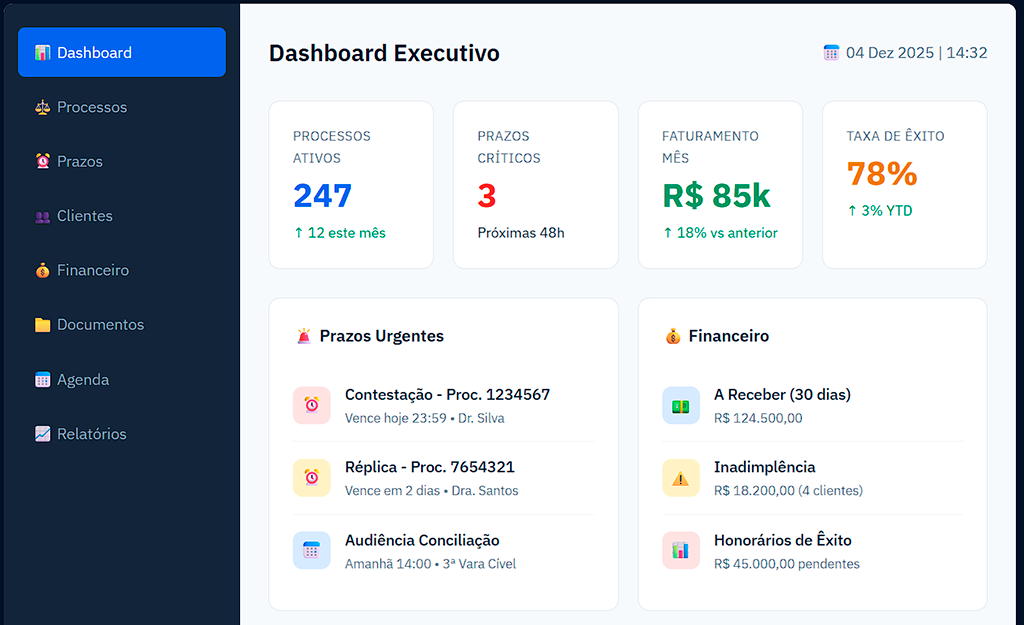Open the Prazos Críticos card

(536, 184)
